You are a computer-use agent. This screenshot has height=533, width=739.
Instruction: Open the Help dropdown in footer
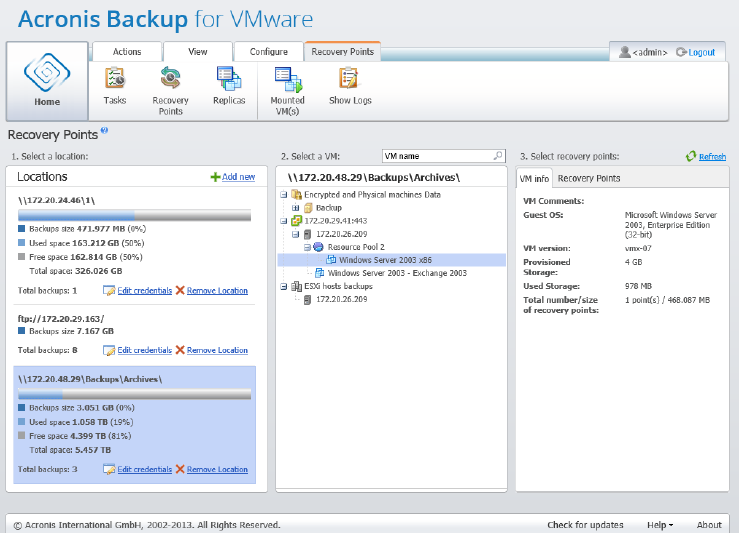[659, 525]
